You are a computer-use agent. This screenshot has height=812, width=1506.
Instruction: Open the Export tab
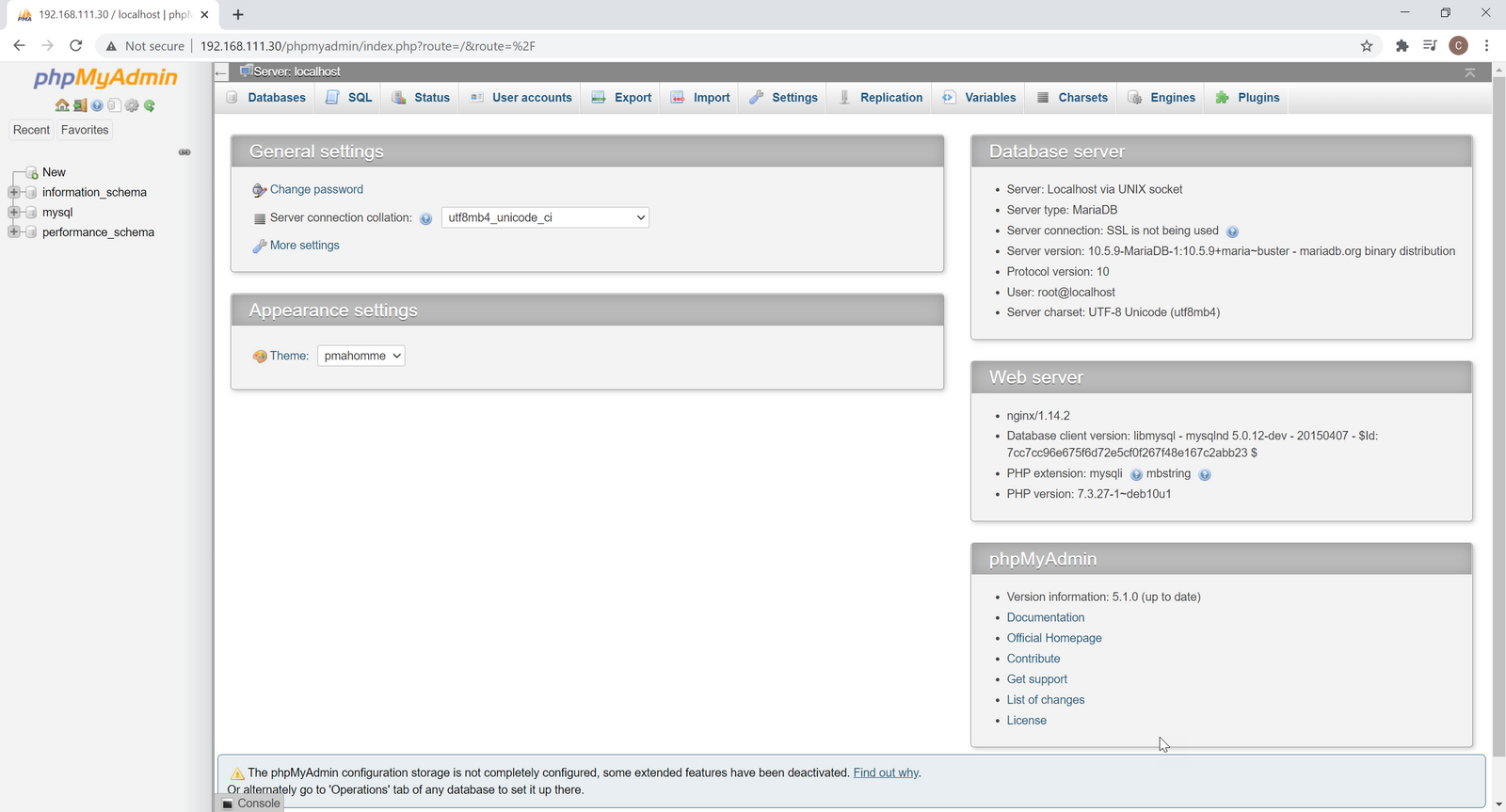click(621, 98)
